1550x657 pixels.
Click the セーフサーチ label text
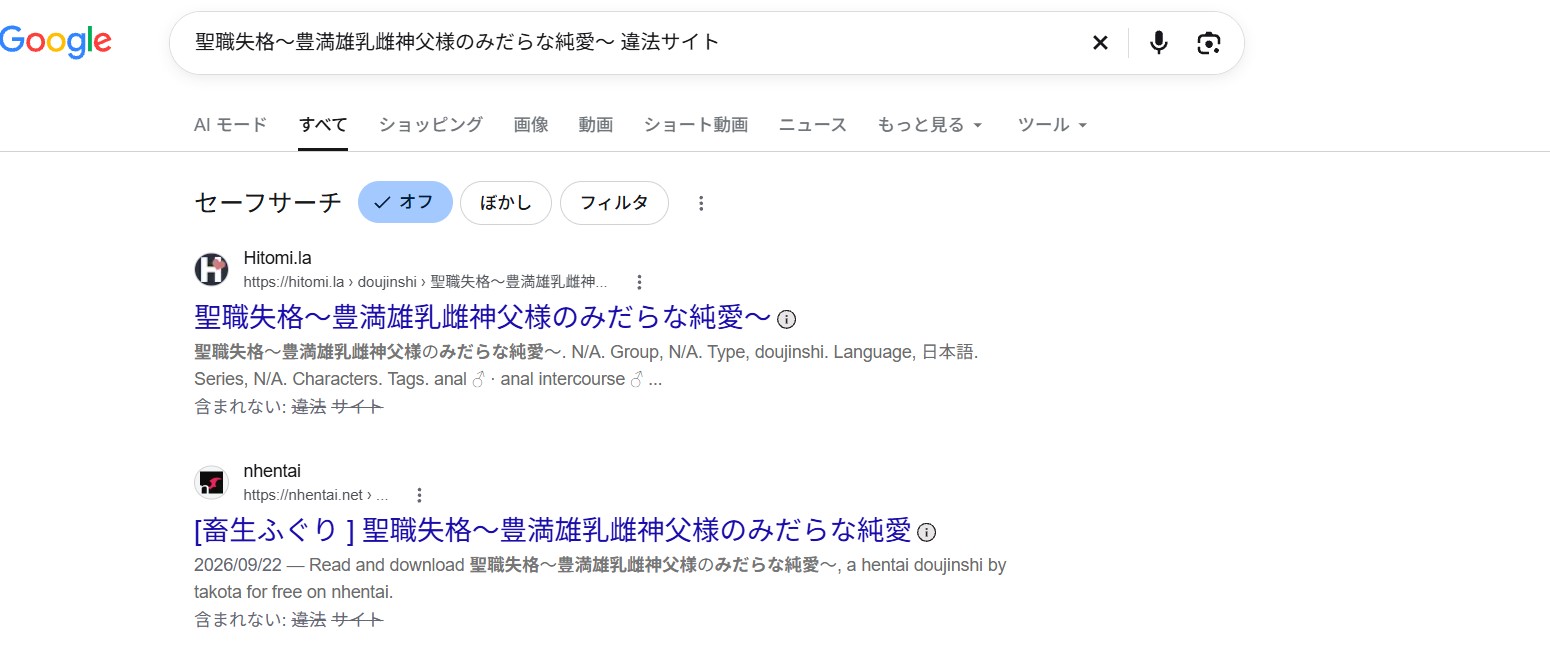[x=268, y=203]
